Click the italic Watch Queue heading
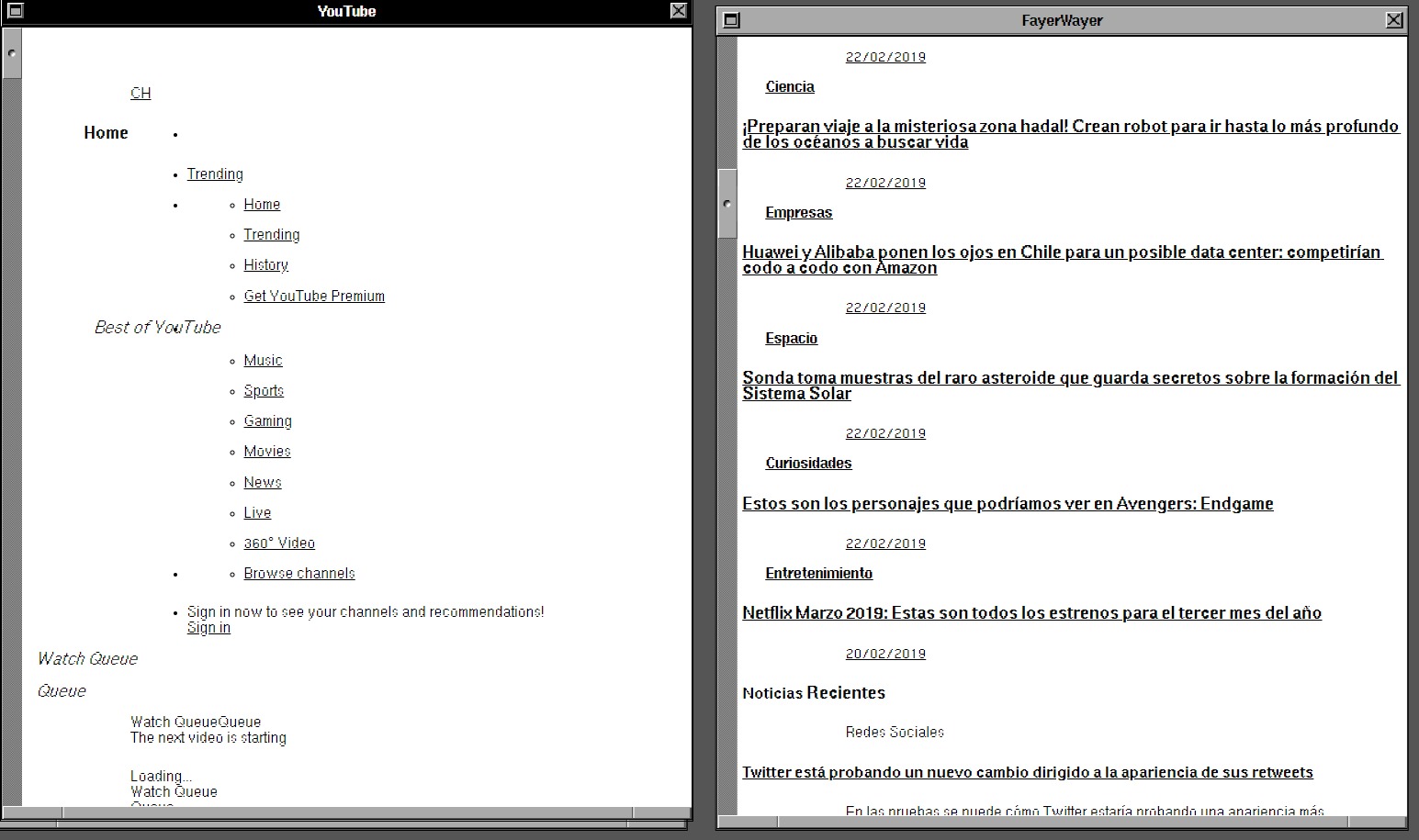 tap(87, 658)
